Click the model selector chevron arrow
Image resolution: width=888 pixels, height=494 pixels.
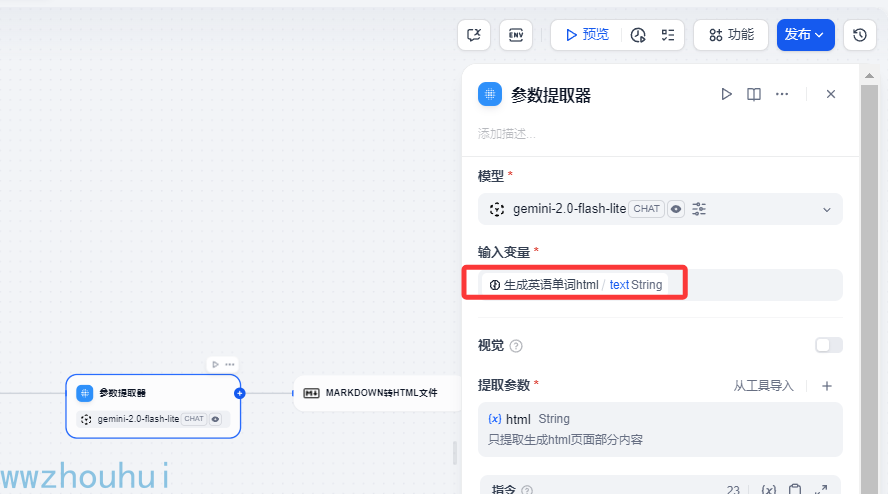click(827, 210)
